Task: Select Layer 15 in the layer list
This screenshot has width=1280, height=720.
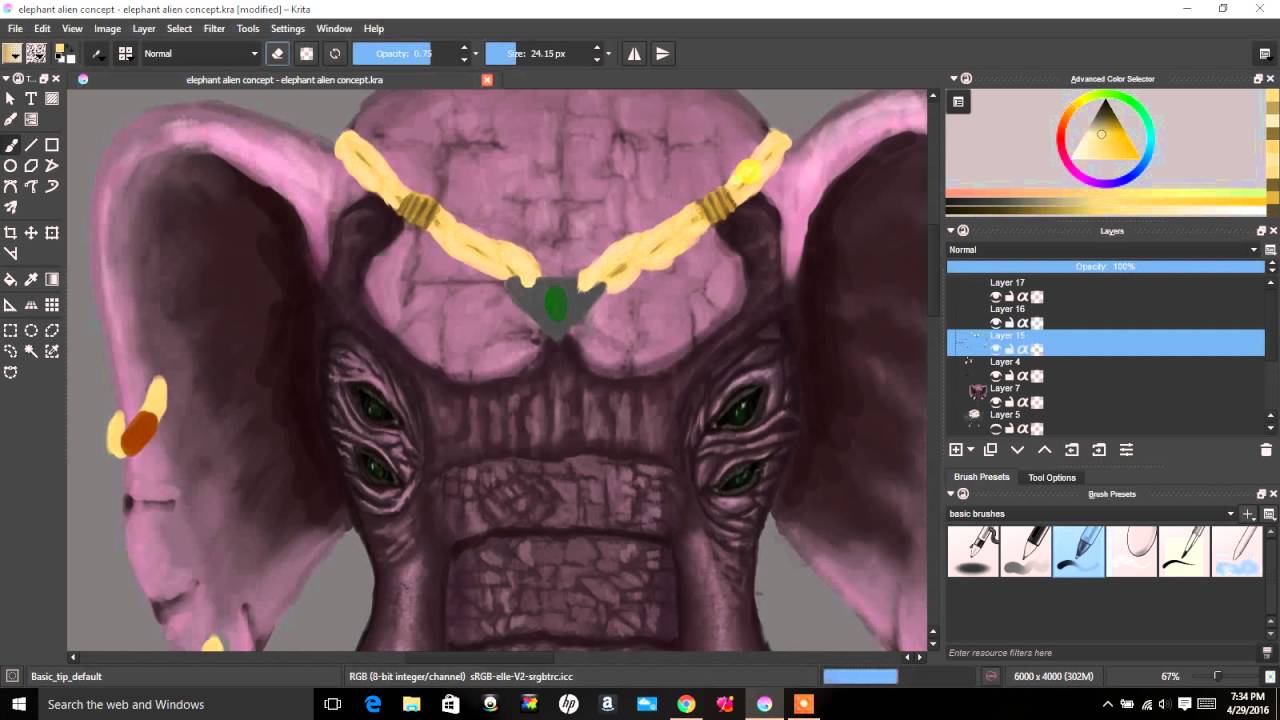Action: (1105, 342)
